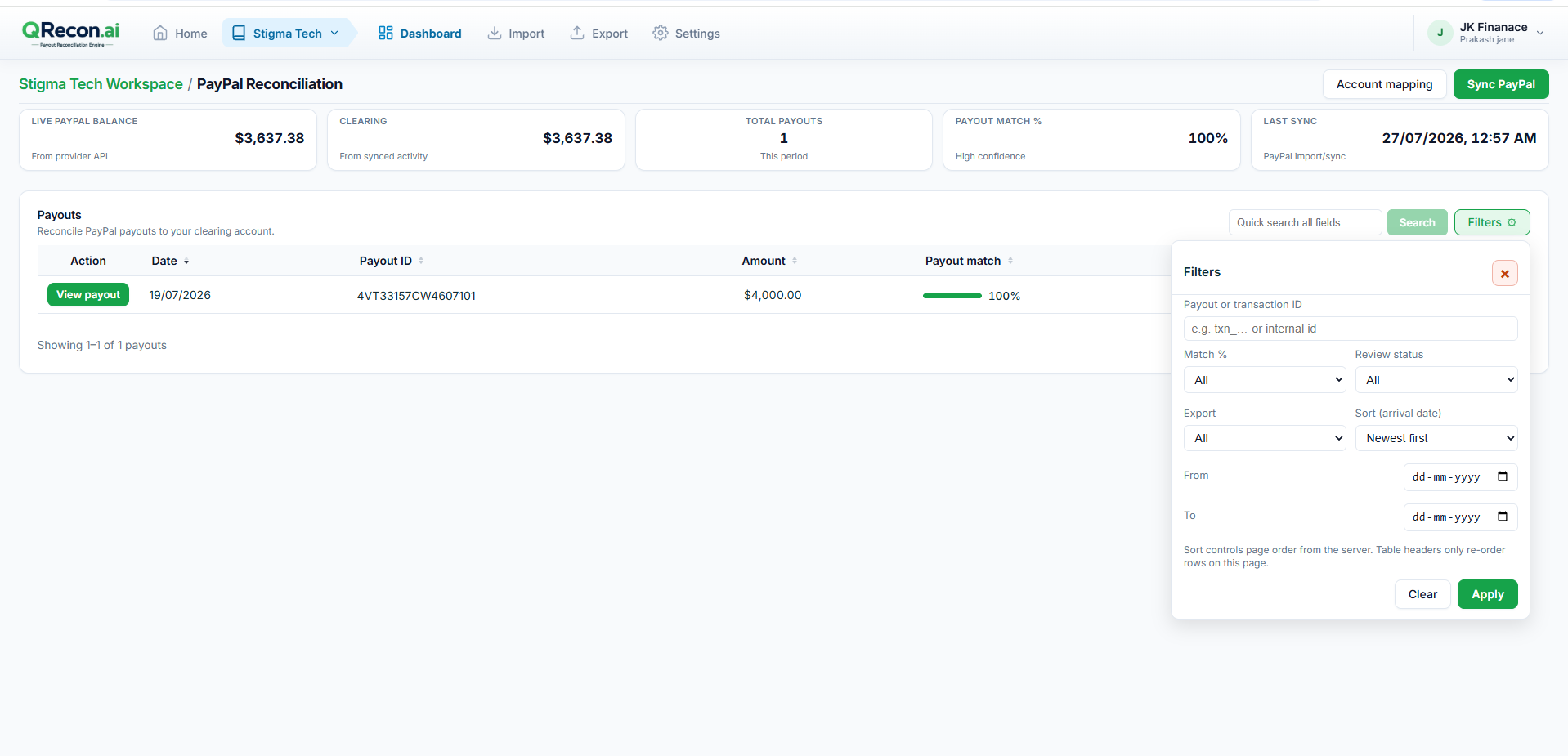Click the Total Payouts card

coord(784,140)
